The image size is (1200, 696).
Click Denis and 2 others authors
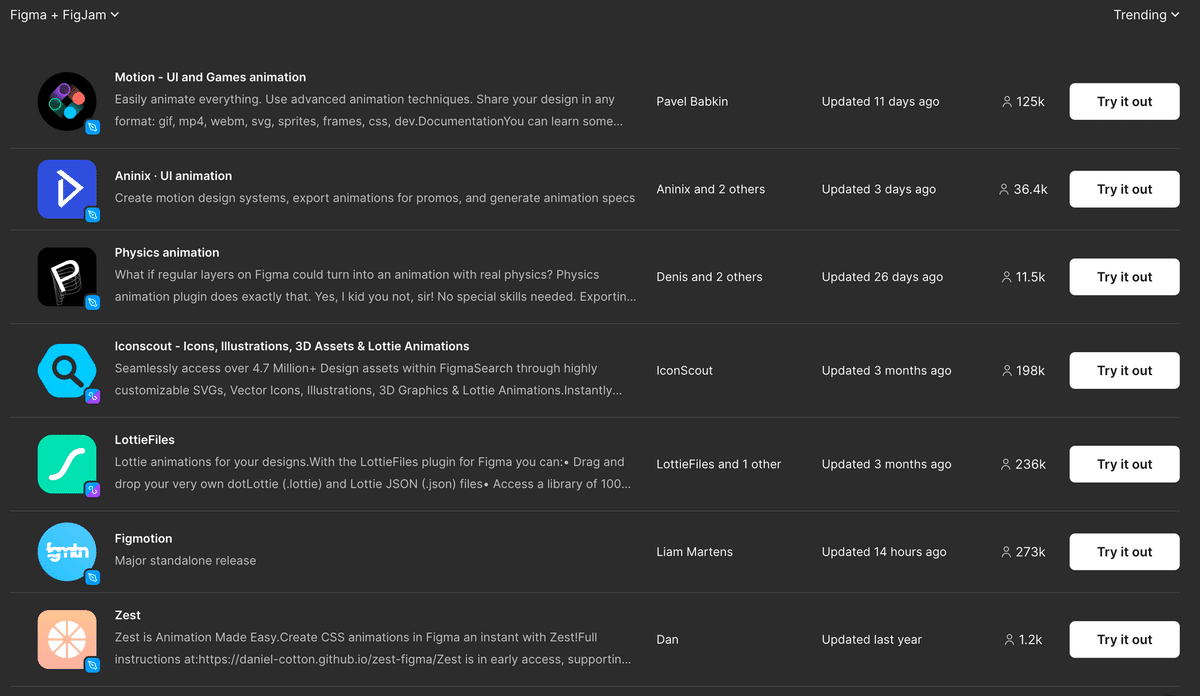[709, 277]
